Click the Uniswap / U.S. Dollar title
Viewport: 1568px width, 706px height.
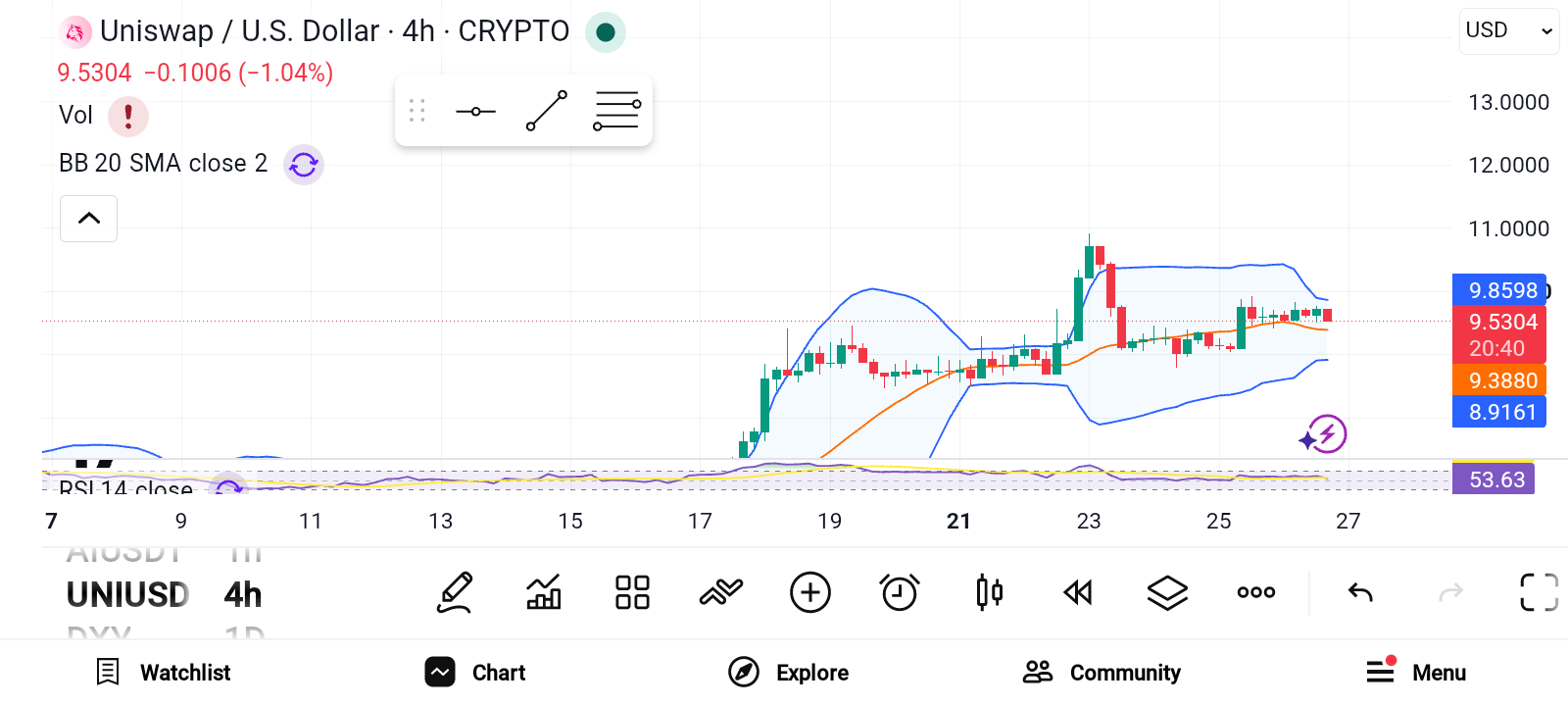(x=334, y=31)
